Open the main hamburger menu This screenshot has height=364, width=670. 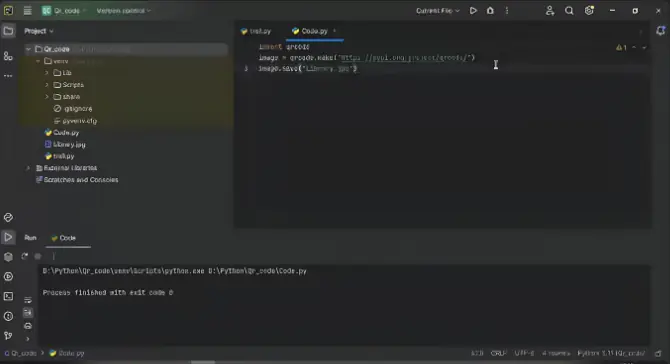point(27,11)
